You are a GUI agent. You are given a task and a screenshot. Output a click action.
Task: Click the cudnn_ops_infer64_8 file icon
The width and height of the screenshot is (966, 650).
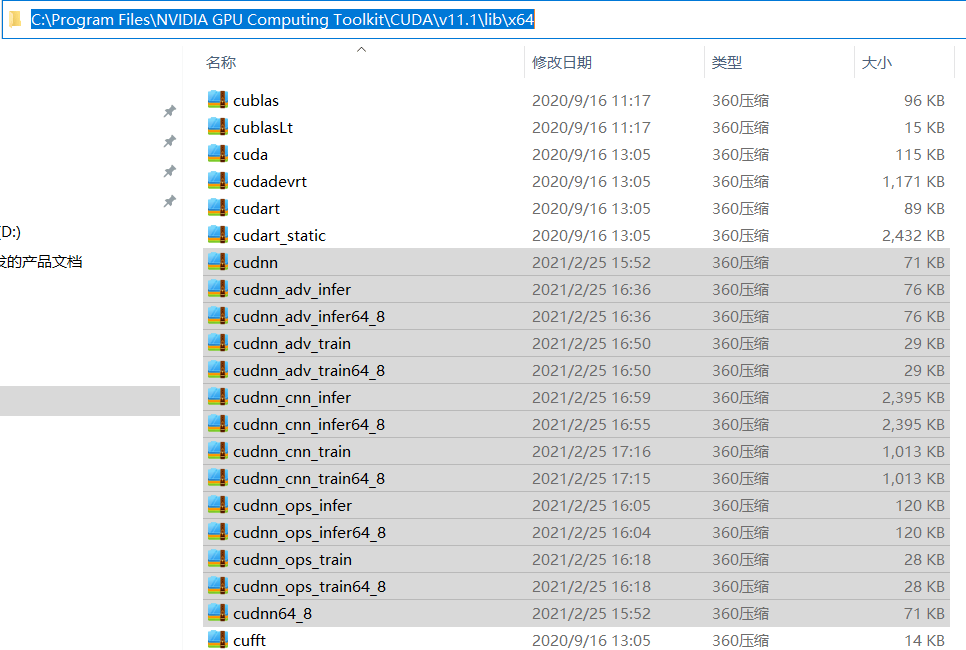[x=218, y=532]
